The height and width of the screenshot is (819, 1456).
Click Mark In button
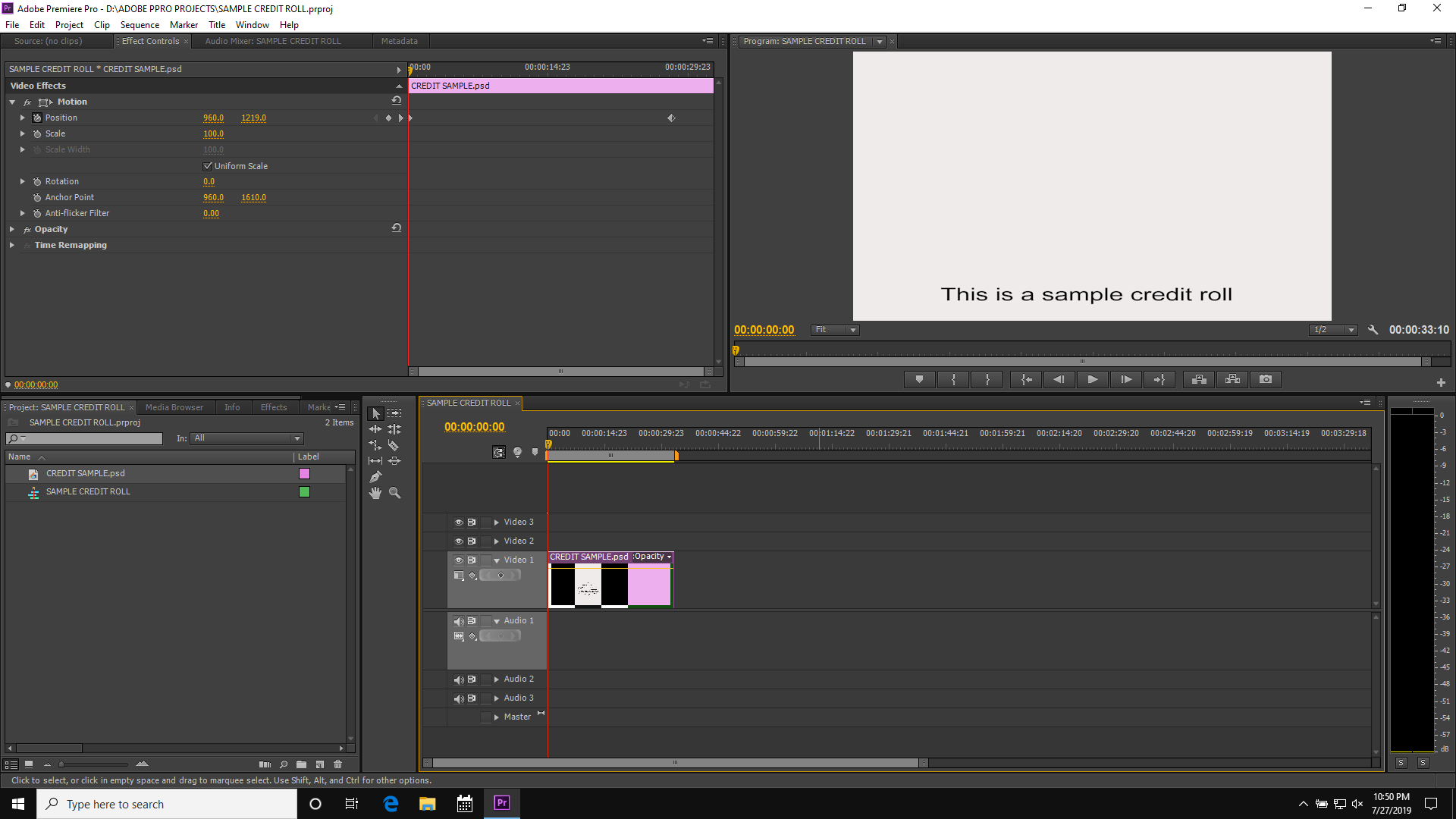tap(953, 379)
